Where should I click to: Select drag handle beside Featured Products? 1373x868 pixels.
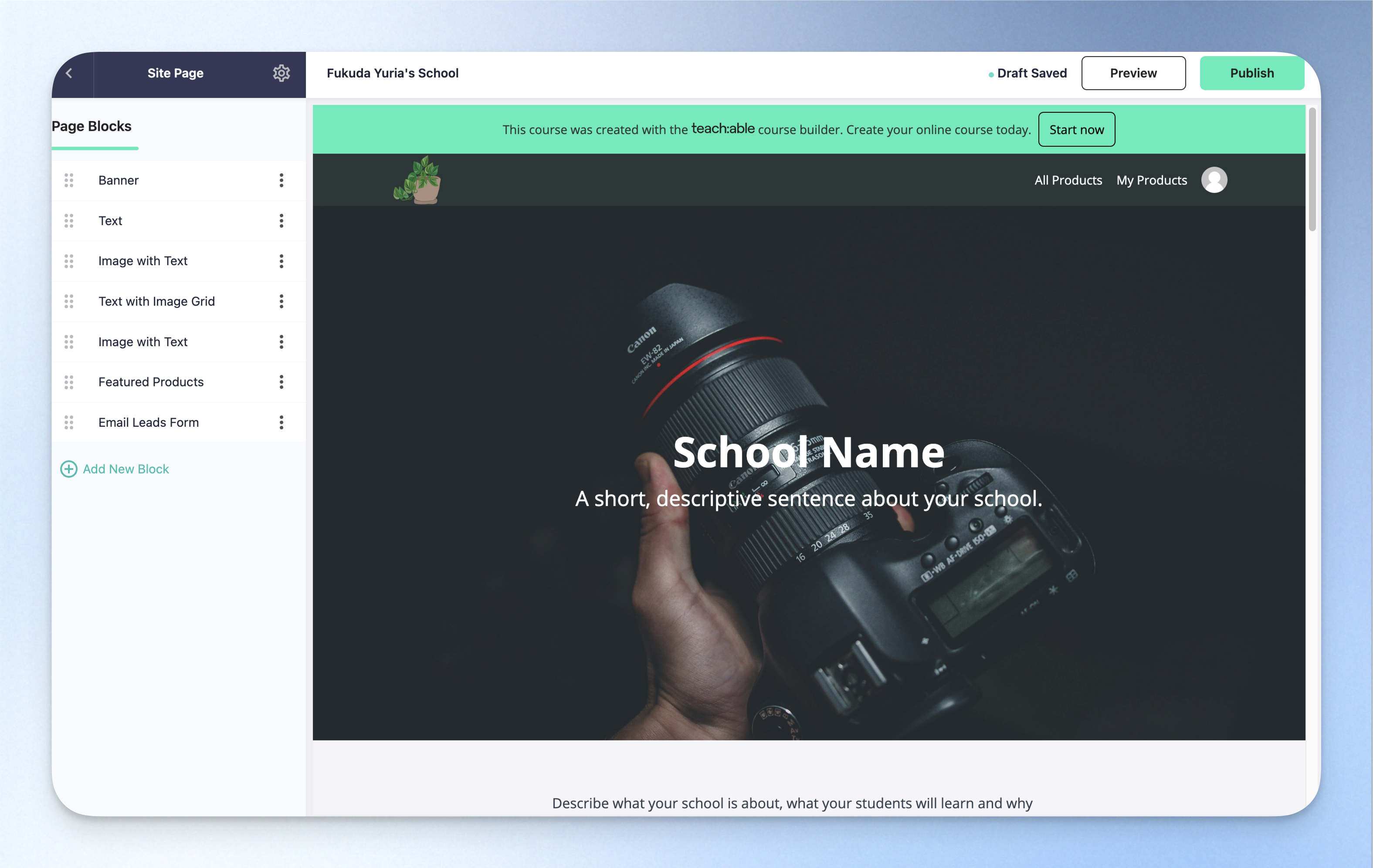[69, 382]
